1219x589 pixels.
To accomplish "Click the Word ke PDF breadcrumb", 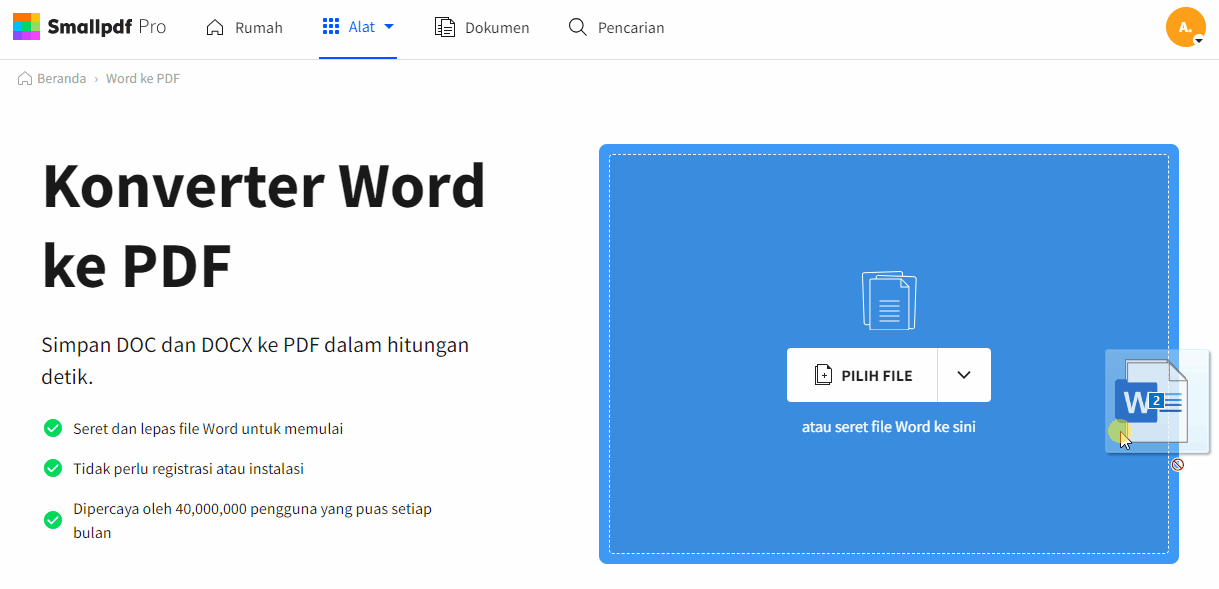I will click(143, 78).
